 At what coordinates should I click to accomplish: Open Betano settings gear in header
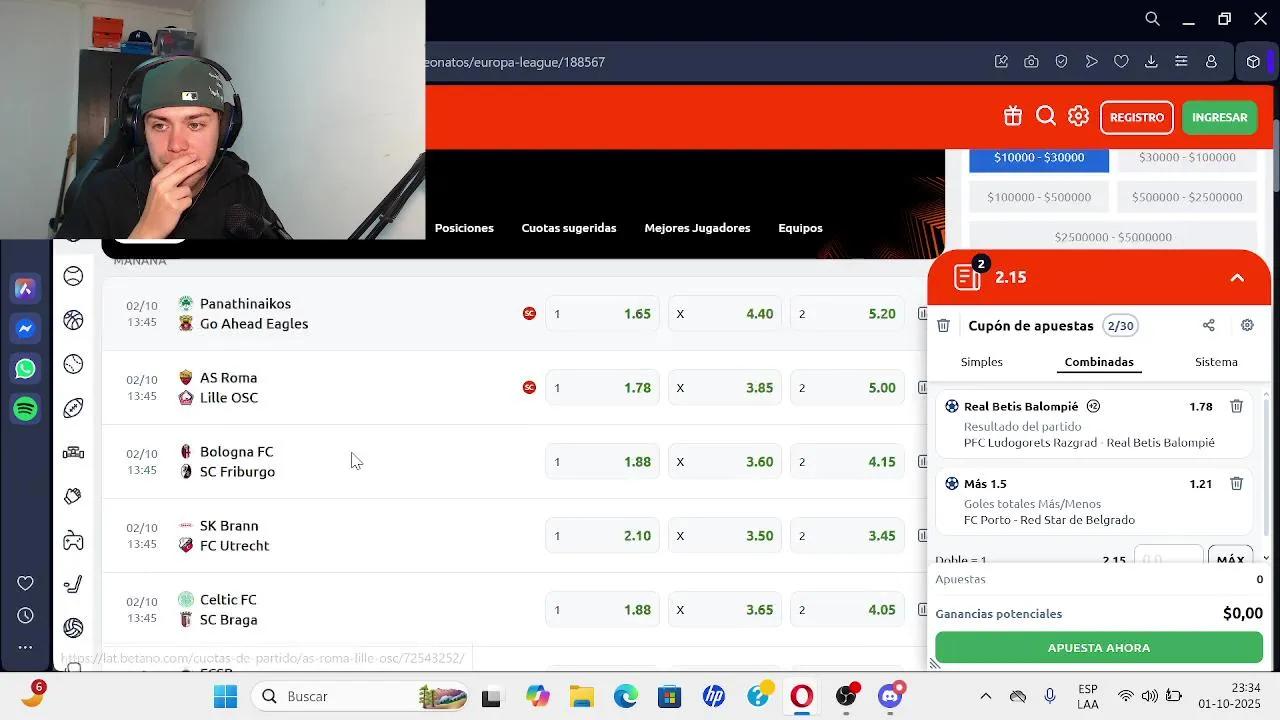click(1078, 117)
